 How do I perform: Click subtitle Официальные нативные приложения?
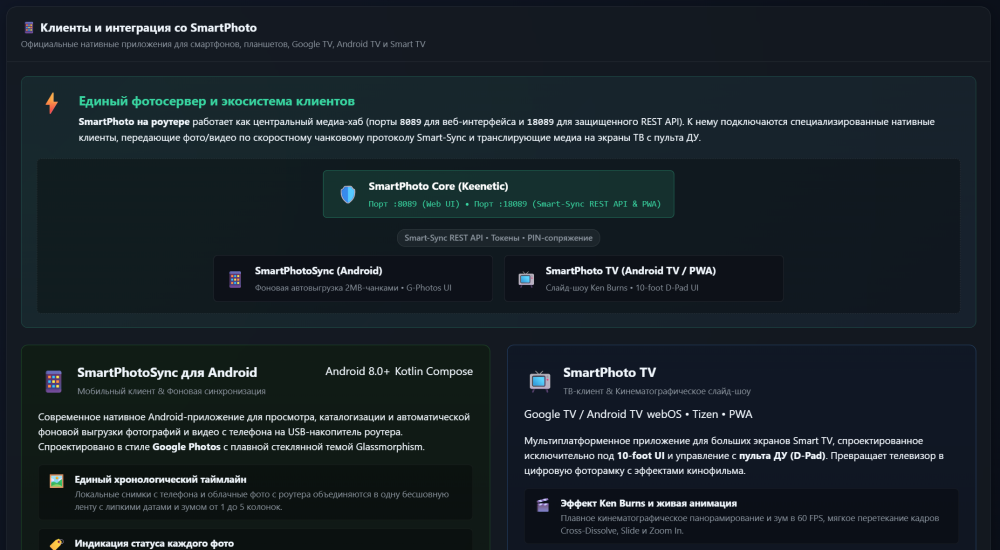tap(223, 44)
